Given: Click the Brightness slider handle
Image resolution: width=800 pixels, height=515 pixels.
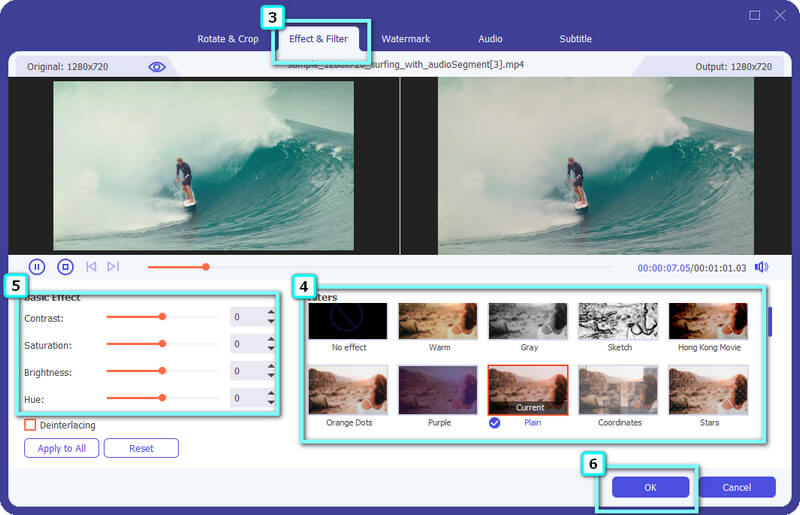Looking at the screenshot, I should point(162,371).
